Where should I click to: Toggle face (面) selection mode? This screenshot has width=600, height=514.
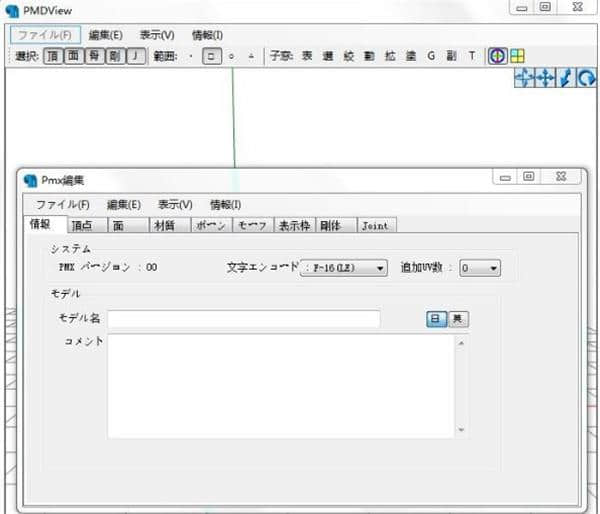(74, 56)
